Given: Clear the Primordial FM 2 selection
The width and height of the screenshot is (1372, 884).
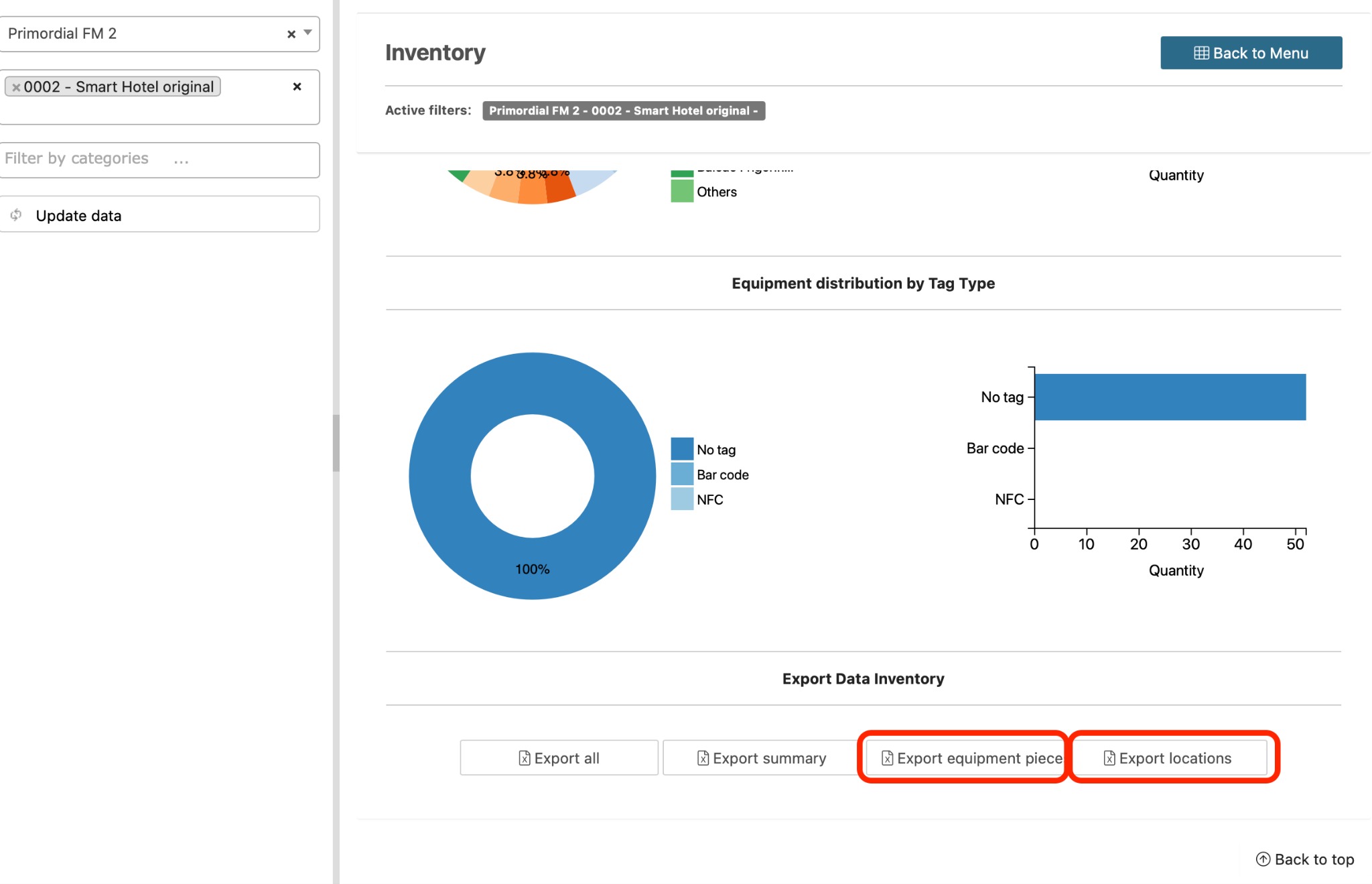Looking at the screenshot, I should (291, 34).
